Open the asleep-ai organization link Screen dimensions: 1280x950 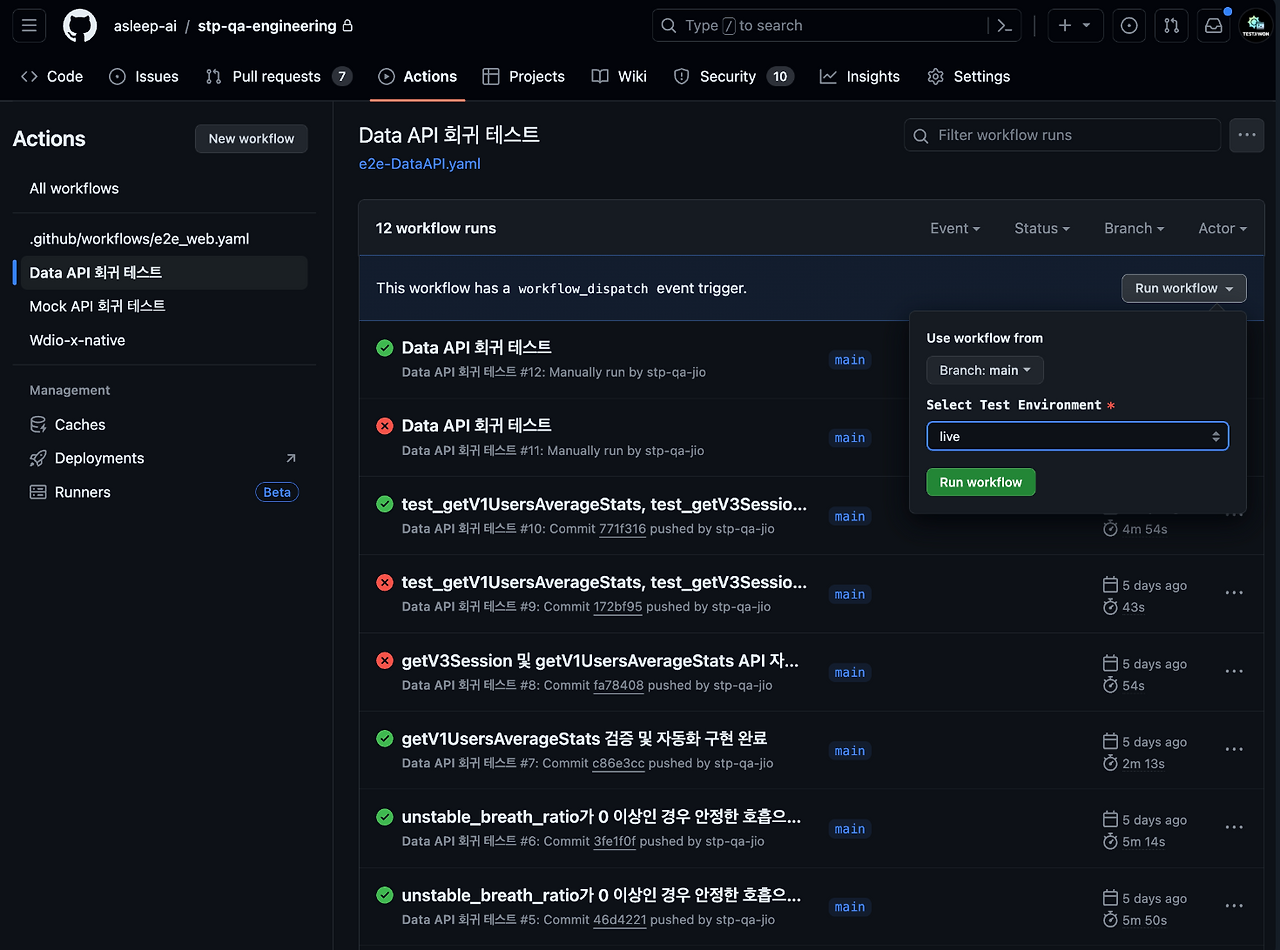coord(145,26)
